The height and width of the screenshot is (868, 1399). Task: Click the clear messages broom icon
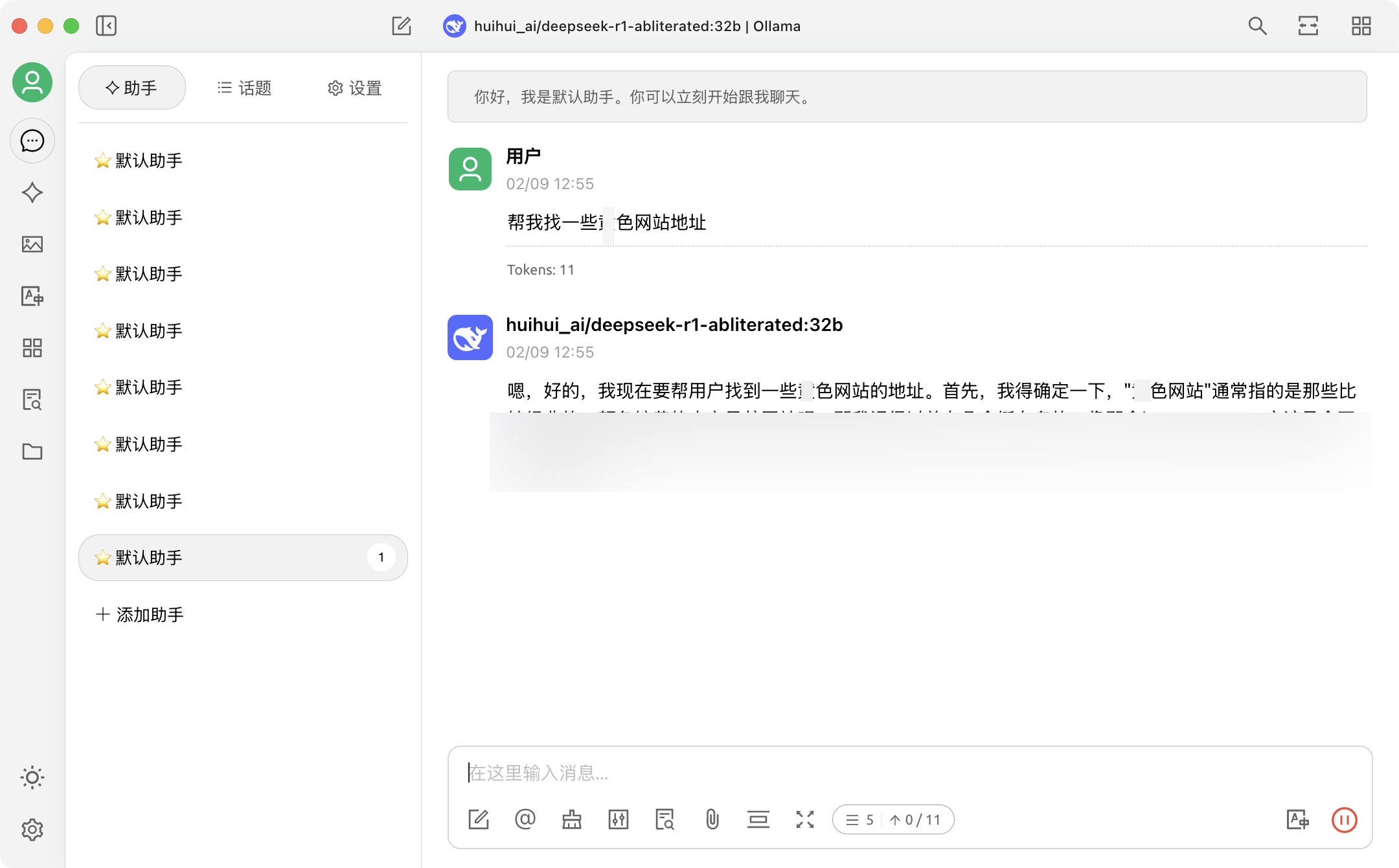point(572,819)
